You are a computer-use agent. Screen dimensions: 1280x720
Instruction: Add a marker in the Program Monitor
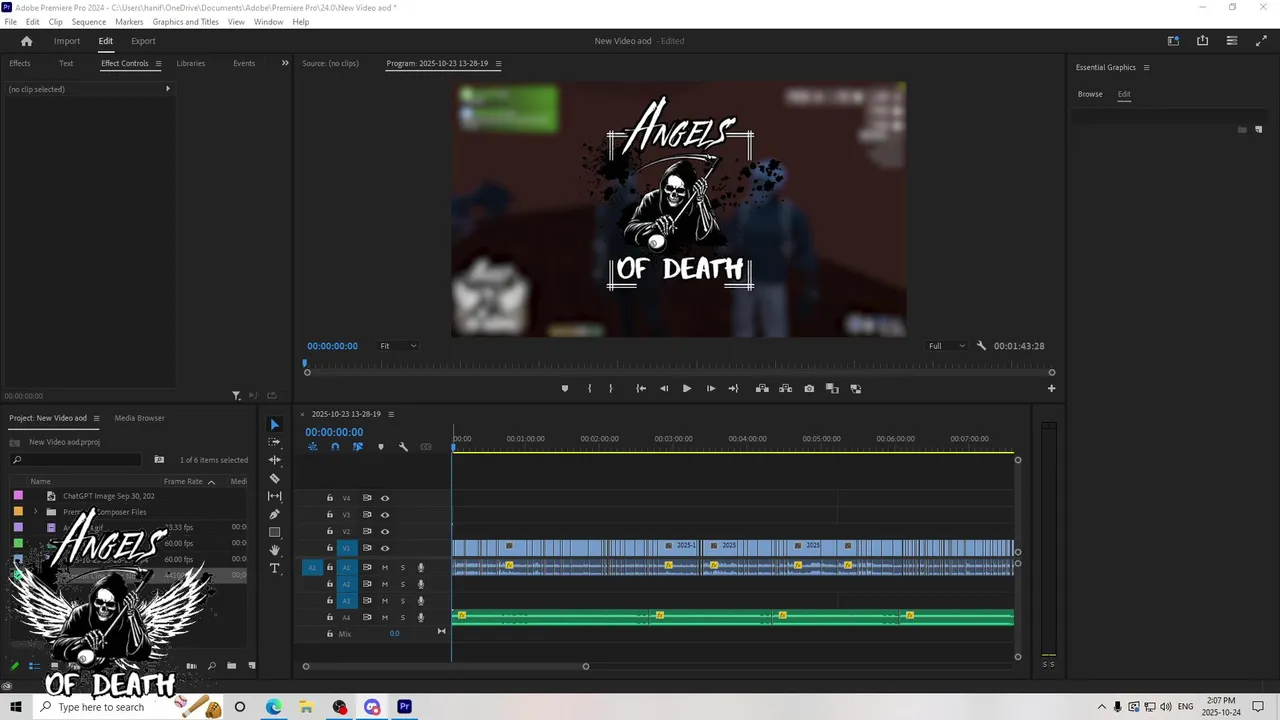tap(565, 388)
